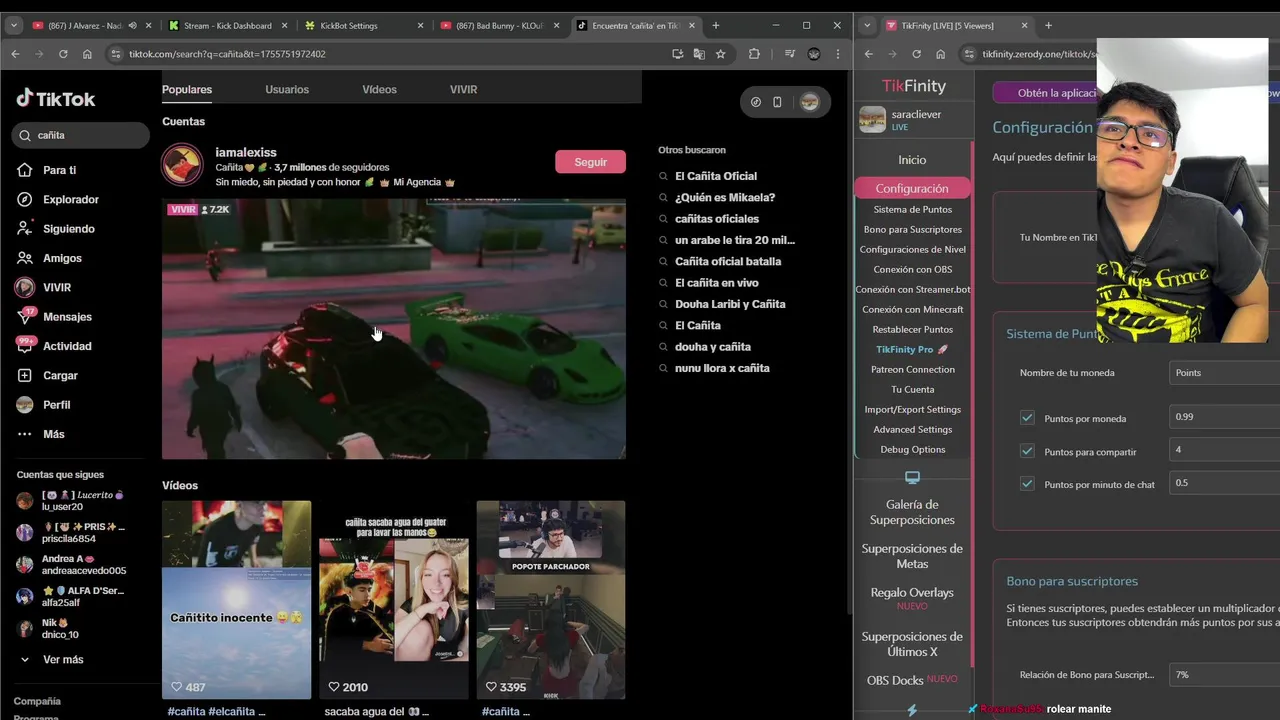The image size is (1280, 720).
Task: Switch to Usuarios search tab
Action: [x=287, y=89]
